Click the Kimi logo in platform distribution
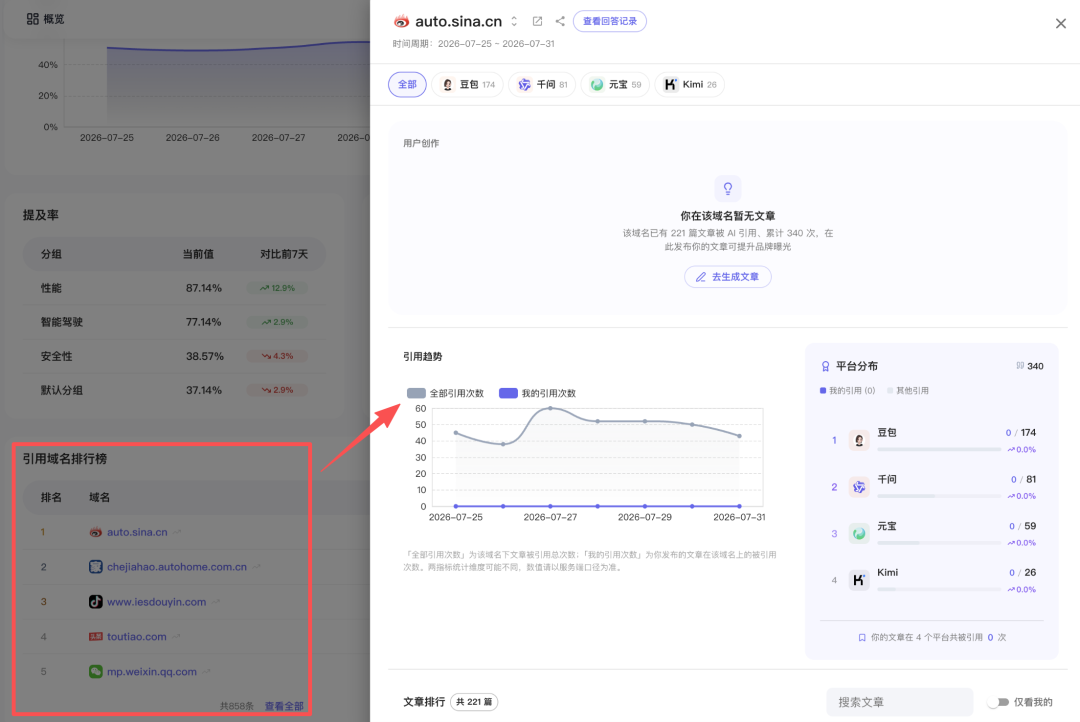The image size is (1080, 722). 858,580
